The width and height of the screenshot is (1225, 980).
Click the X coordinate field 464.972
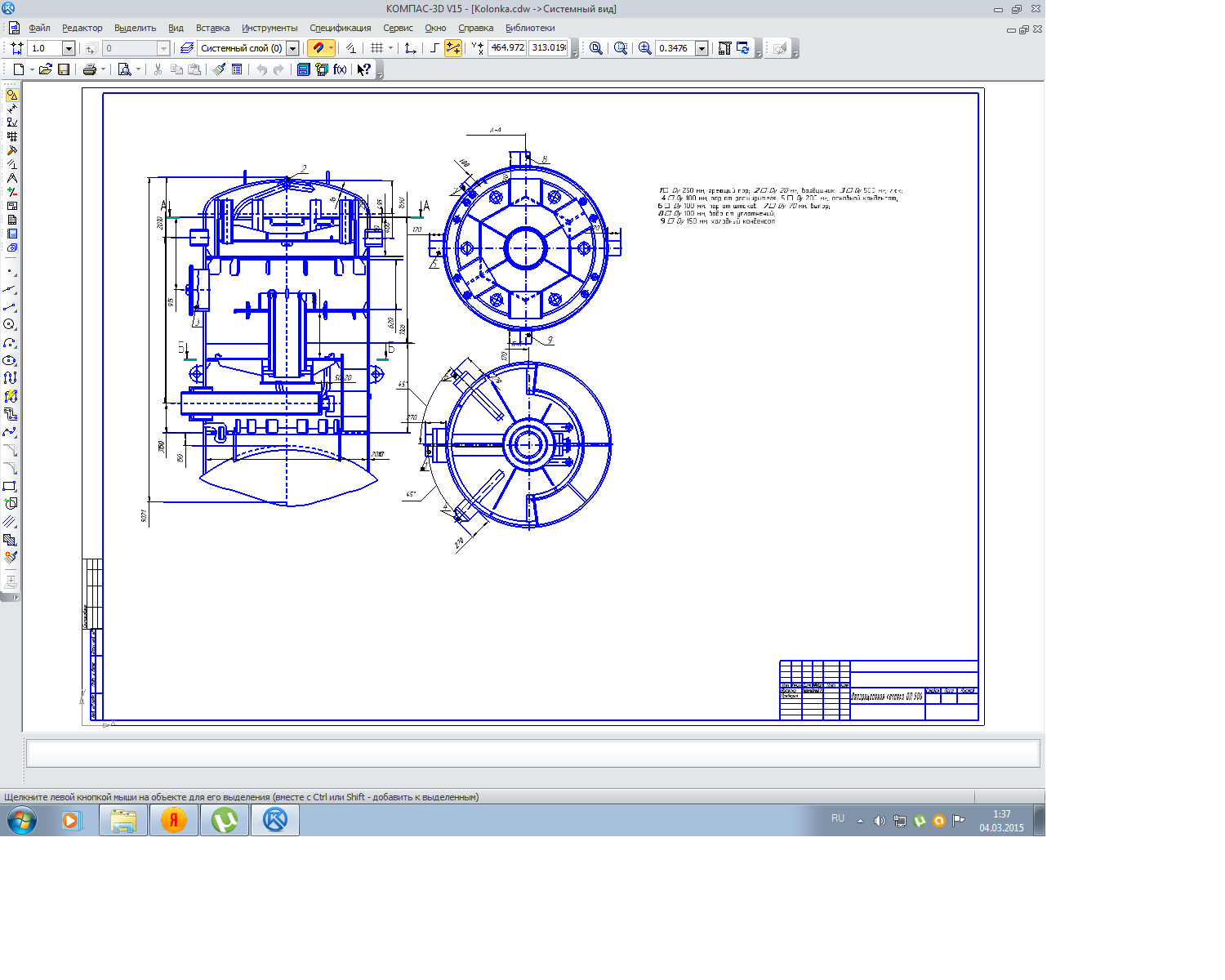pos(507,48)
